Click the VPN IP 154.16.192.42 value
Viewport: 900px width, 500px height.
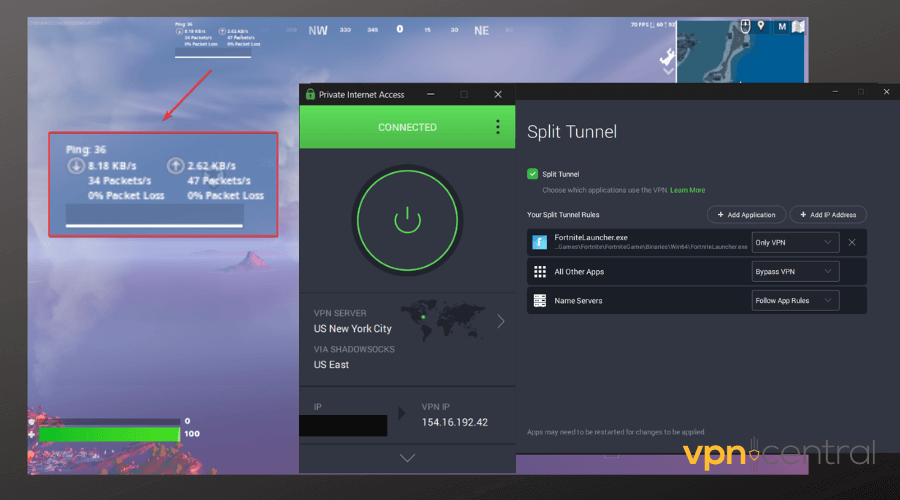pos(455,422)
